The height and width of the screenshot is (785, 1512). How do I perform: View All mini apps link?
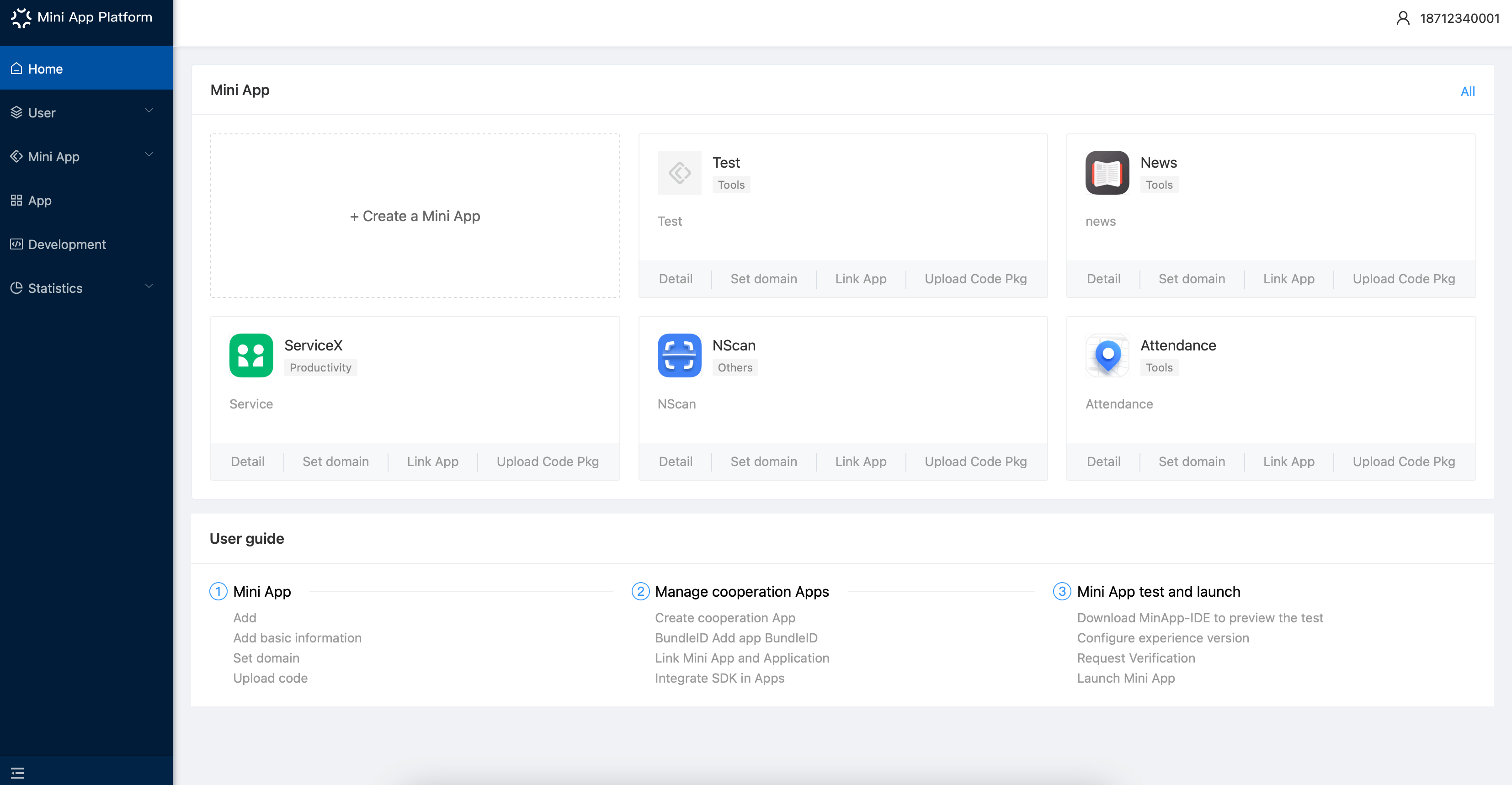click(x=1467, y=91)
